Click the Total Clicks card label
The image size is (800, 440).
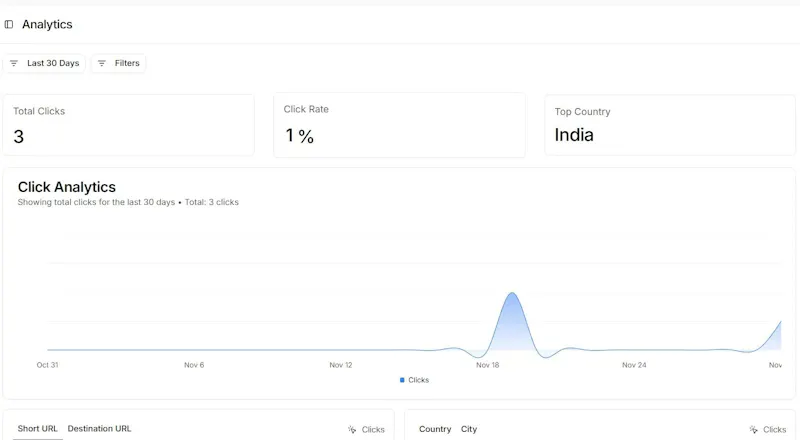[39, 111]
